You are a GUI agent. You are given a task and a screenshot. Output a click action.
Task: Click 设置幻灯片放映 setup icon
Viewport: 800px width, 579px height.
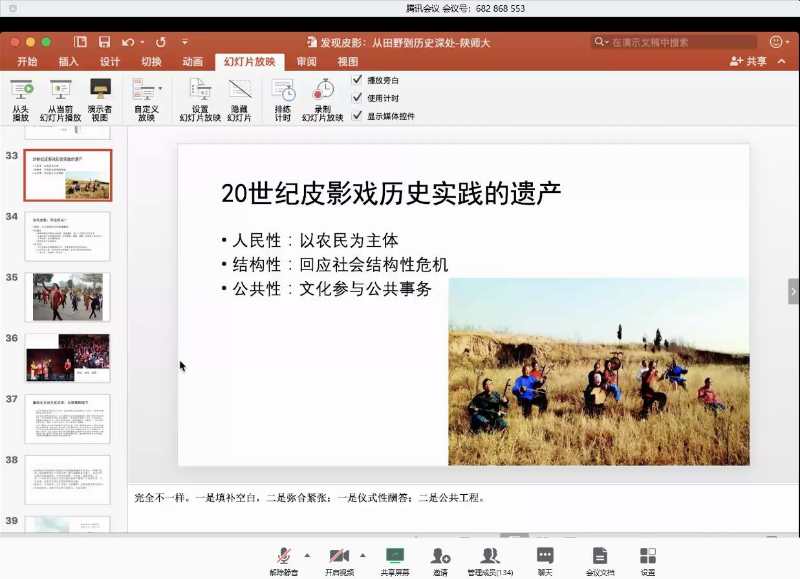pyautogui.click(x=200, y=91)
